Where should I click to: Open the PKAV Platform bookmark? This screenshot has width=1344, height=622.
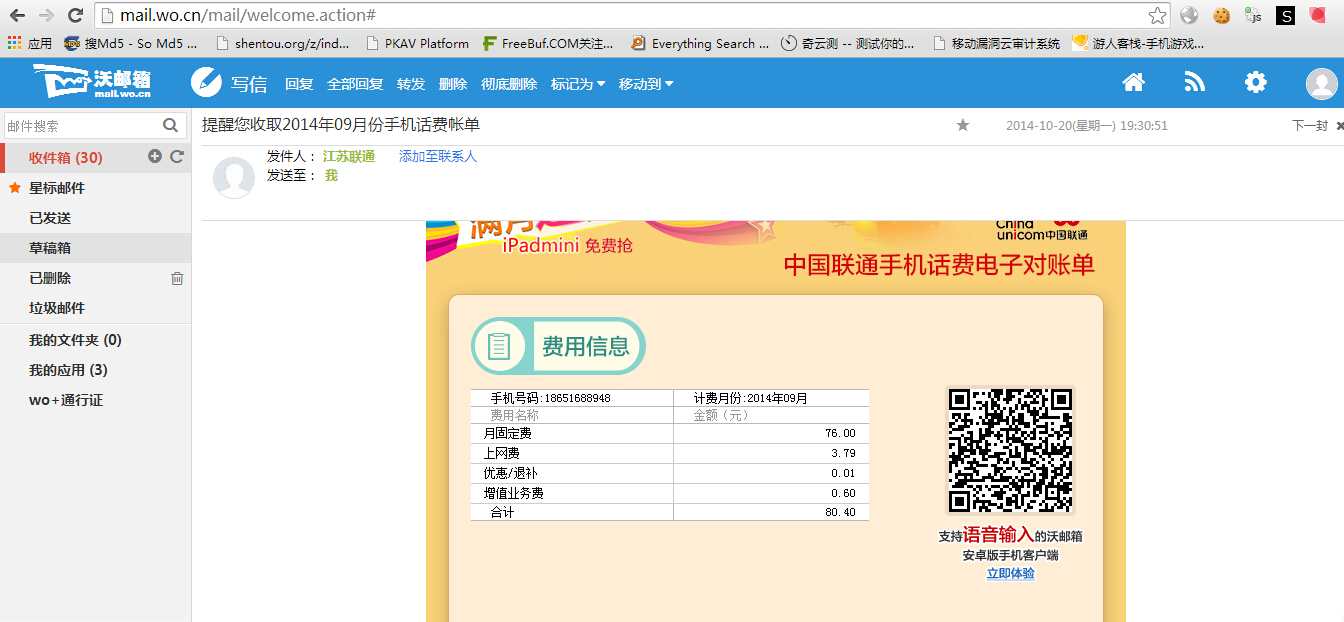tap(418, 43)
